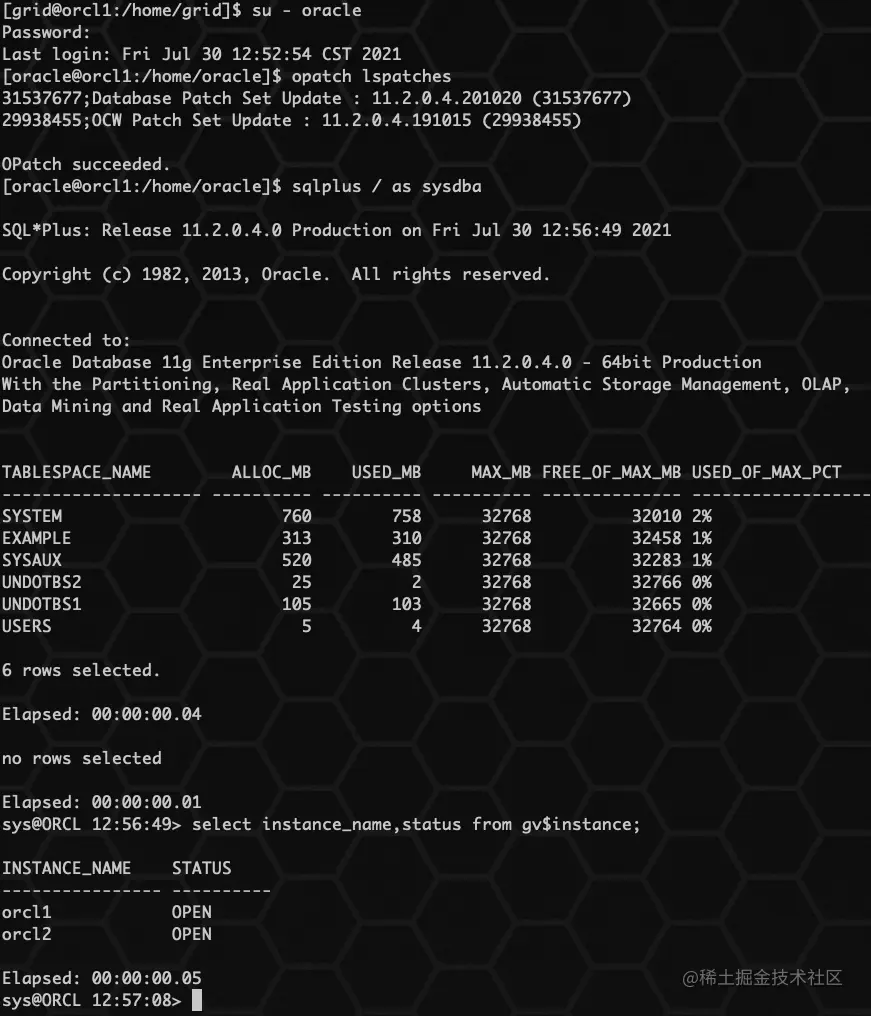Image resolution: width=871 pixels, height=1016 pixels.
Task: Click the USED_MB value 485 for SYSAUX
Action: coord(406,560)
